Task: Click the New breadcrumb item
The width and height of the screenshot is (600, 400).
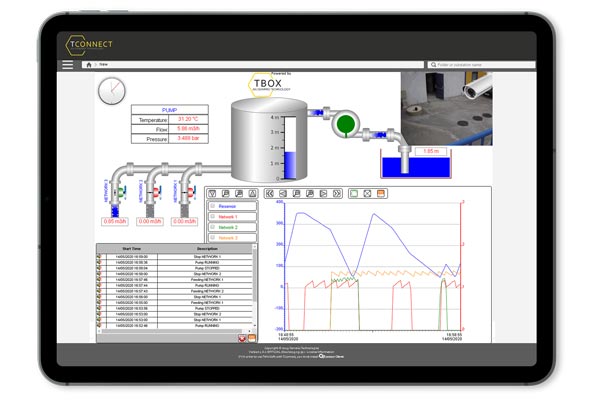Action: [x=103, y=65]
